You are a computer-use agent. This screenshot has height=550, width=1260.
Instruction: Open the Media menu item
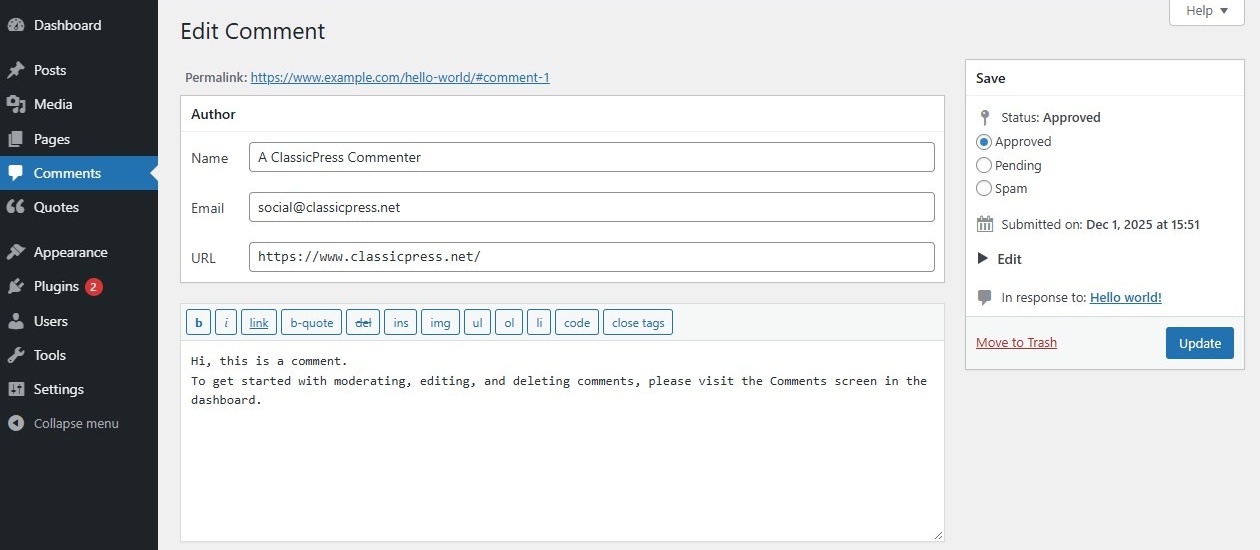(x=79, y=104)
